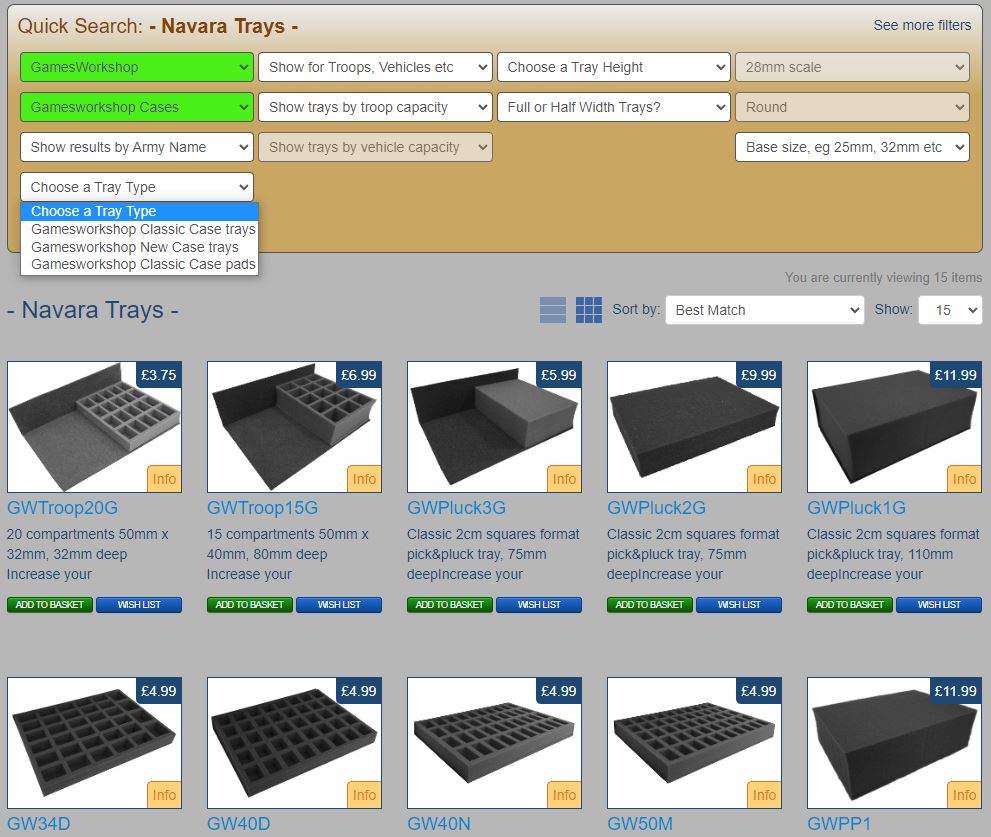Viewport: 991px width, 837px height.
Task: Open Info badge on GWPluck3G image
Action: (564, 479)
